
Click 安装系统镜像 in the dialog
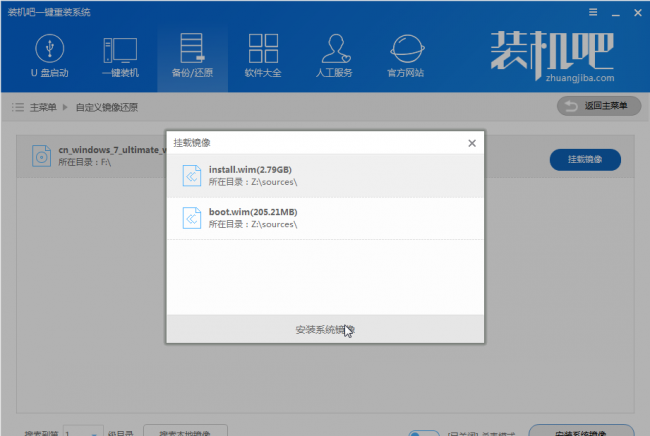coord(325,329)
